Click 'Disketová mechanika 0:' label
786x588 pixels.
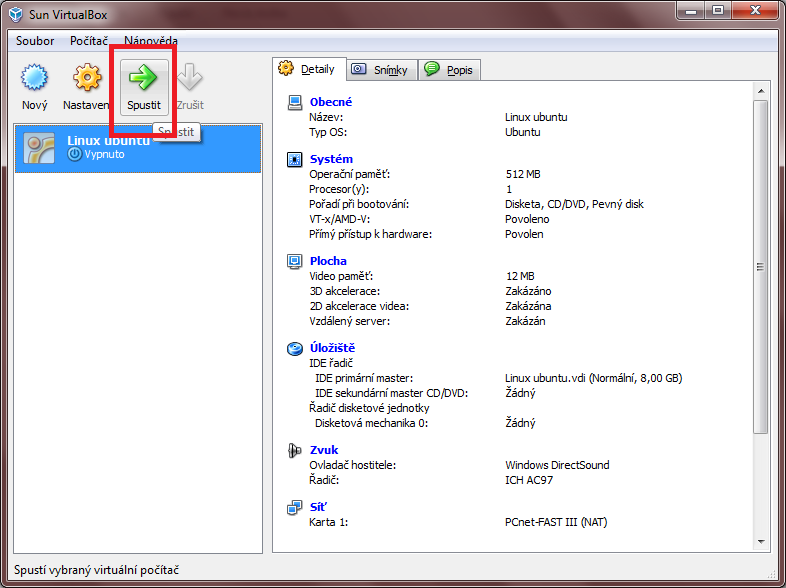coord(371,423)
